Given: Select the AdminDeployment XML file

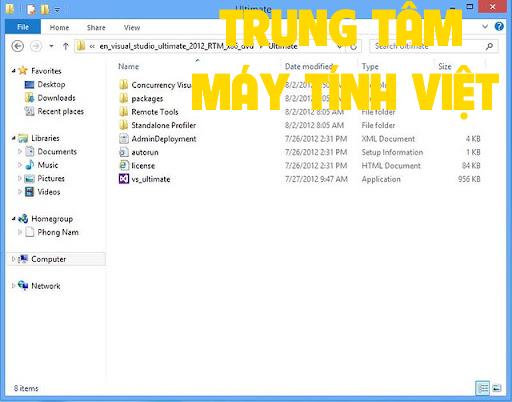Looking at the screenshot, I should tap(164, 139).
